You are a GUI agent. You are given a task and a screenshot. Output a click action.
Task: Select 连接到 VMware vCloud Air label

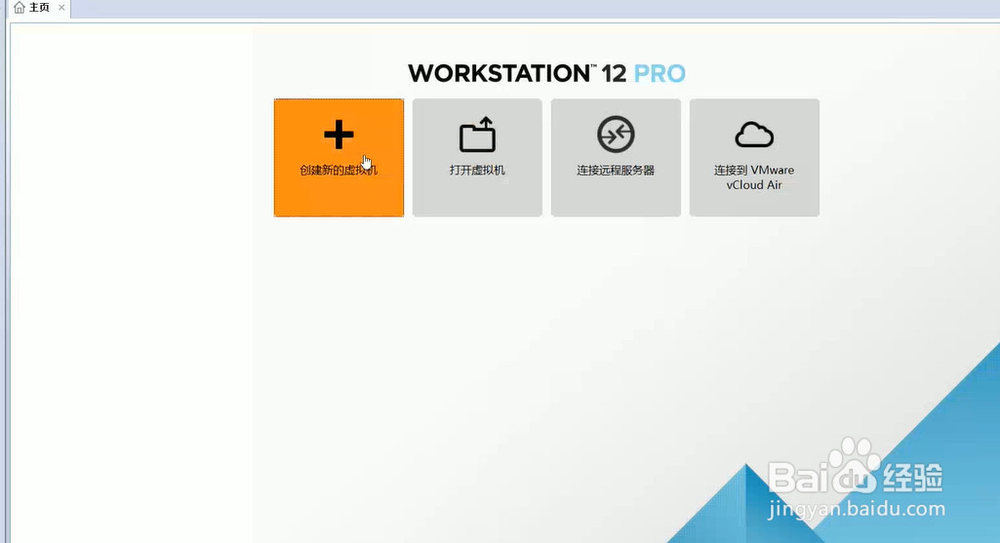point(754,177)
